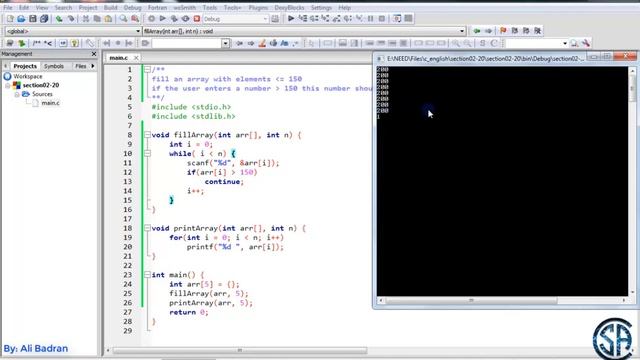Zoom in with the toolbar magnifier plus
The image size is (640, 360).
point(456,43)
